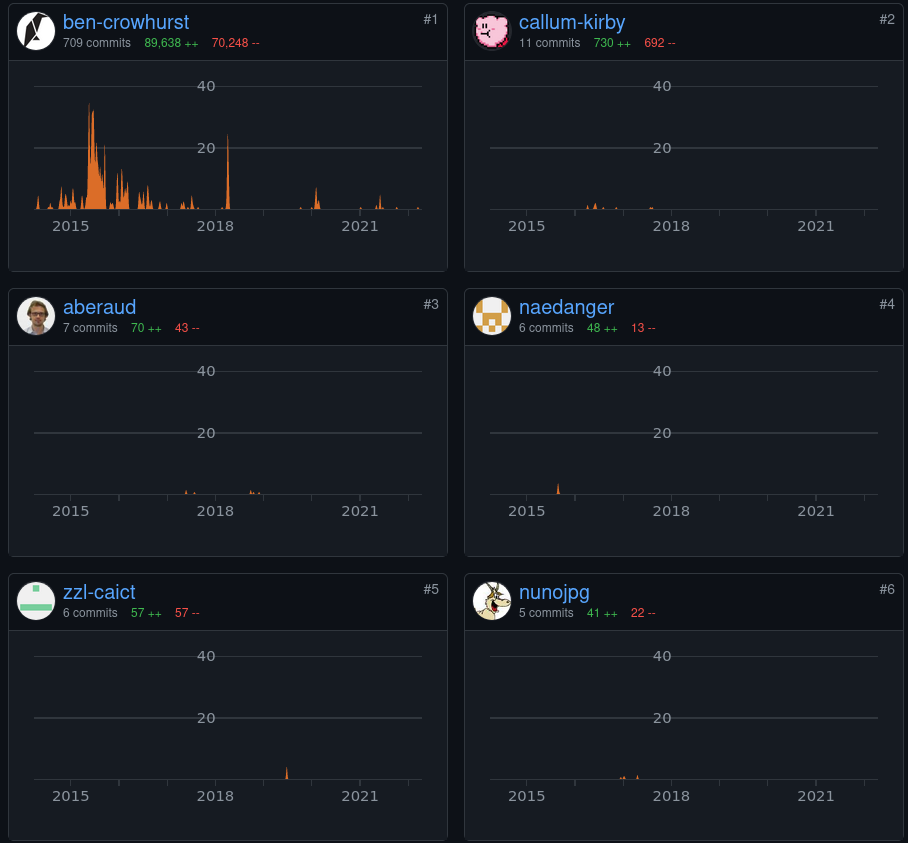Open the ben-crowhurst profile link
Screen dimensions: 908x843
pos(126,22)
